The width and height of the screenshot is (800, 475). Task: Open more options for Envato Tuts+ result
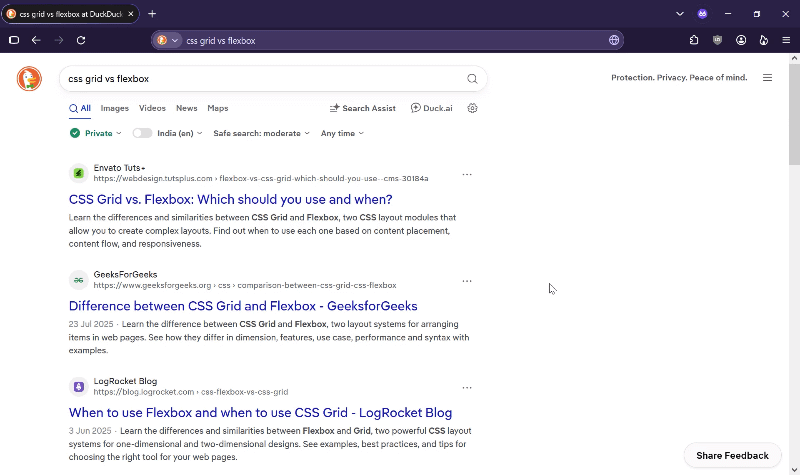point(467,174)
